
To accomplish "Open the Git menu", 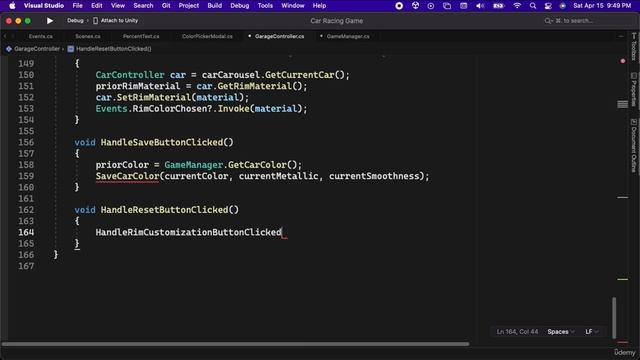I will click(x=166, y=6).
